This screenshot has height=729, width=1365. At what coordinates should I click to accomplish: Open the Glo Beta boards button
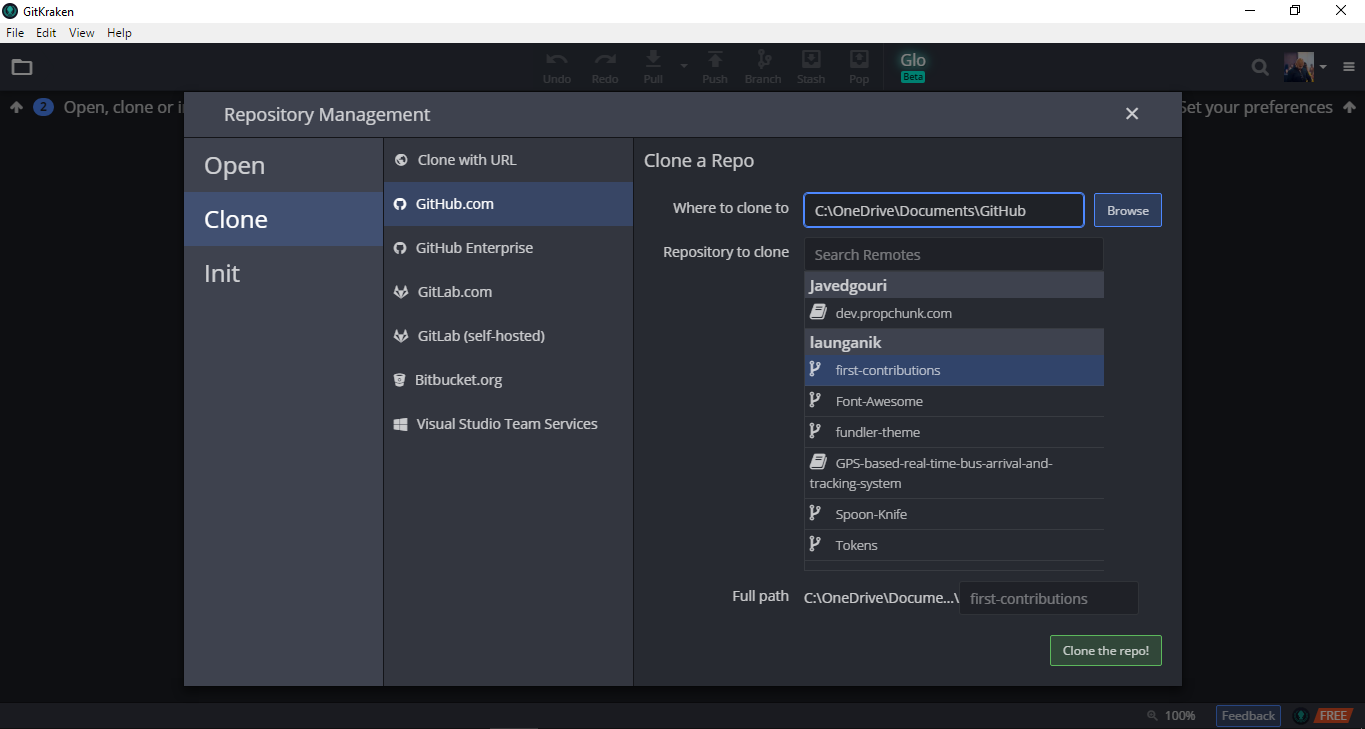(913, 67)
